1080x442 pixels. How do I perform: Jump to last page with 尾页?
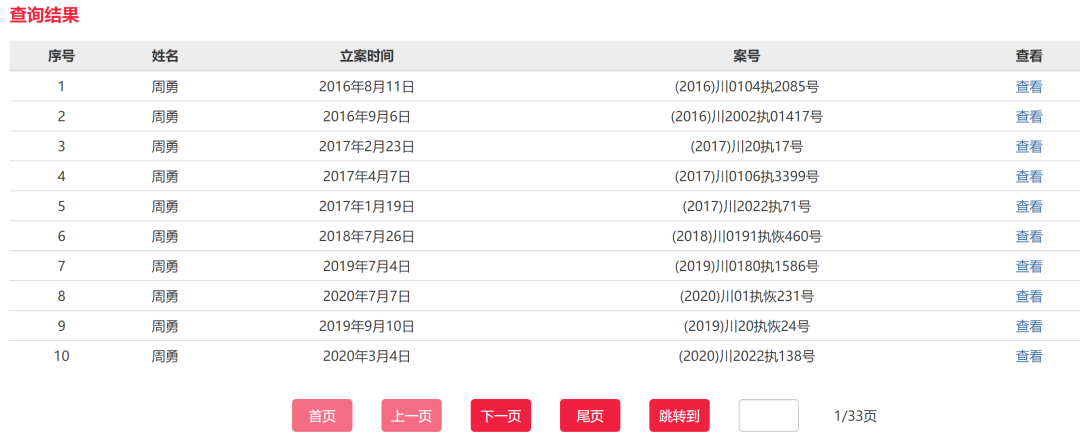point(590,416)
